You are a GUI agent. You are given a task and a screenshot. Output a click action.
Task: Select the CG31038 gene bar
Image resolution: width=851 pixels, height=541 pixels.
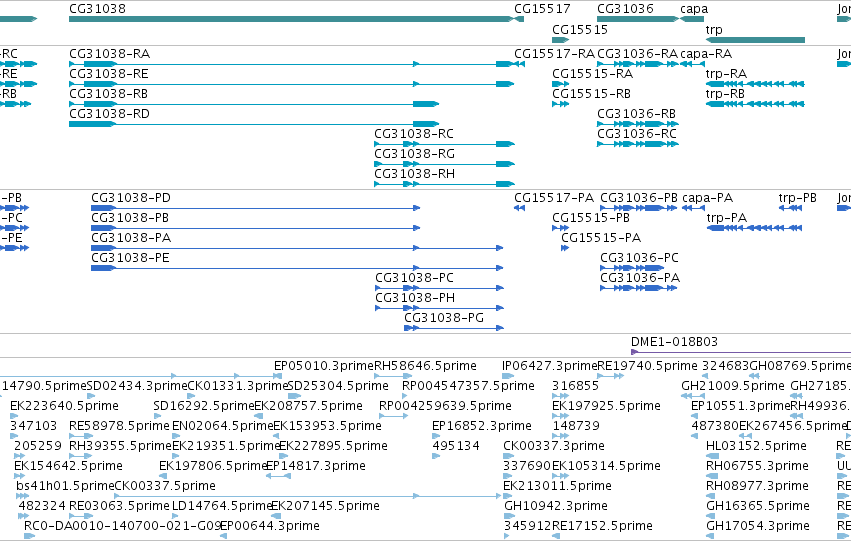click(x=290, y=19)
